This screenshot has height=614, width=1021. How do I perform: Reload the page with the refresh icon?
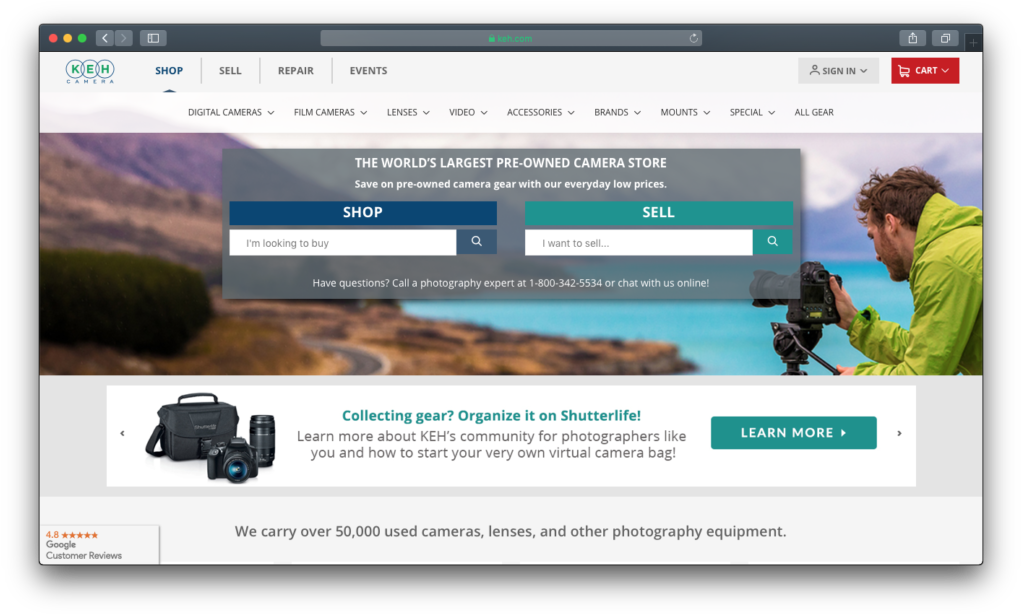[693, 38]
